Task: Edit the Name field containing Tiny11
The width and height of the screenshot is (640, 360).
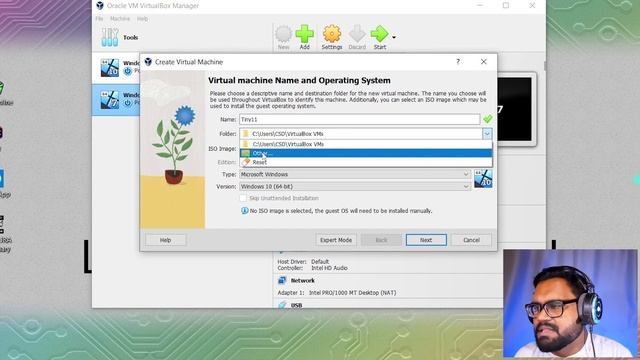Action: pyautogui.click(x=359, y=120)
